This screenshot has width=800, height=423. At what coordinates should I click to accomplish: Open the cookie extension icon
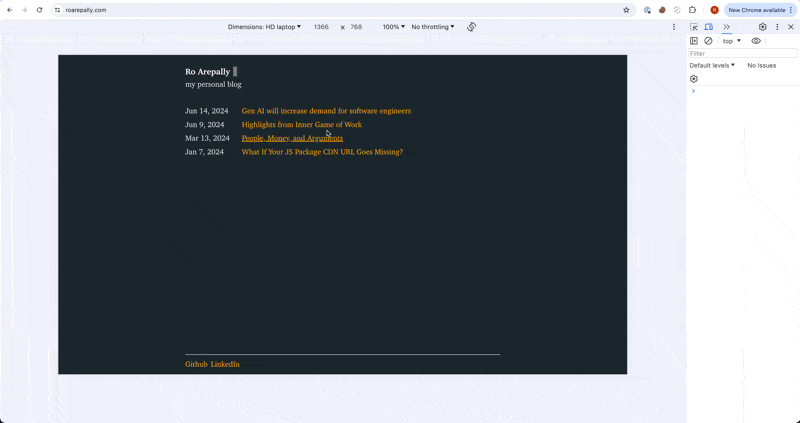click(662, 10)
